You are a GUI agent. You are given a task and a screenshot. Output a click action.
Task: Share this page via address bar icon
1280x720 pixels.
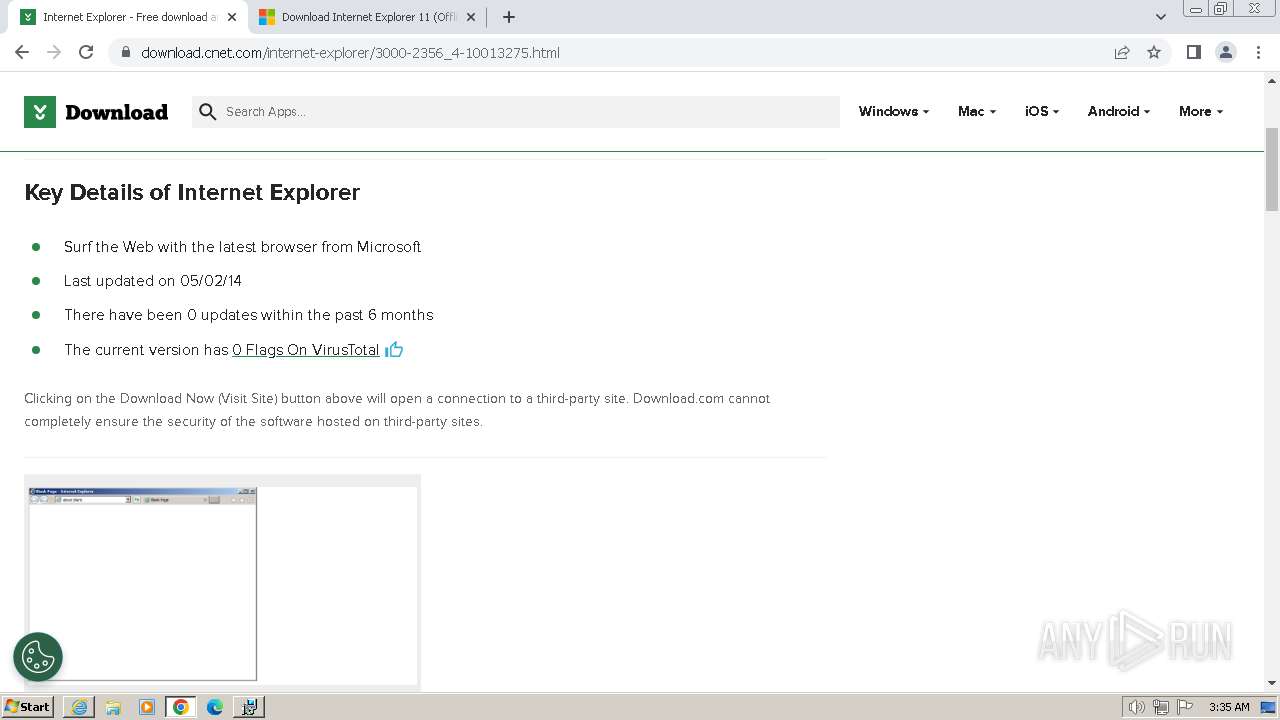coord(1122,52)
